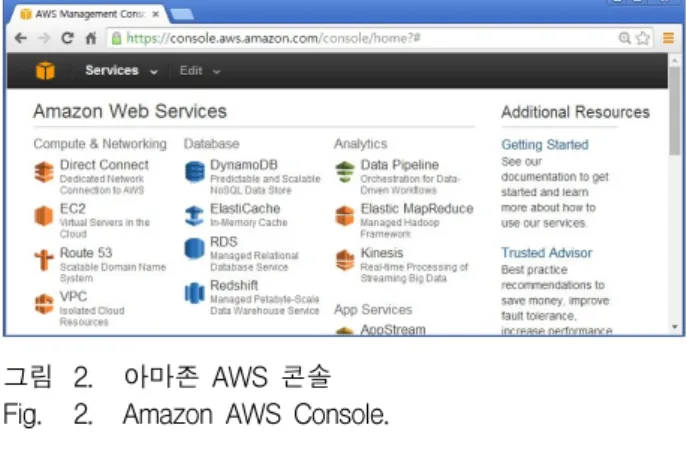Click the Direct Connect service link

(104, 165)
